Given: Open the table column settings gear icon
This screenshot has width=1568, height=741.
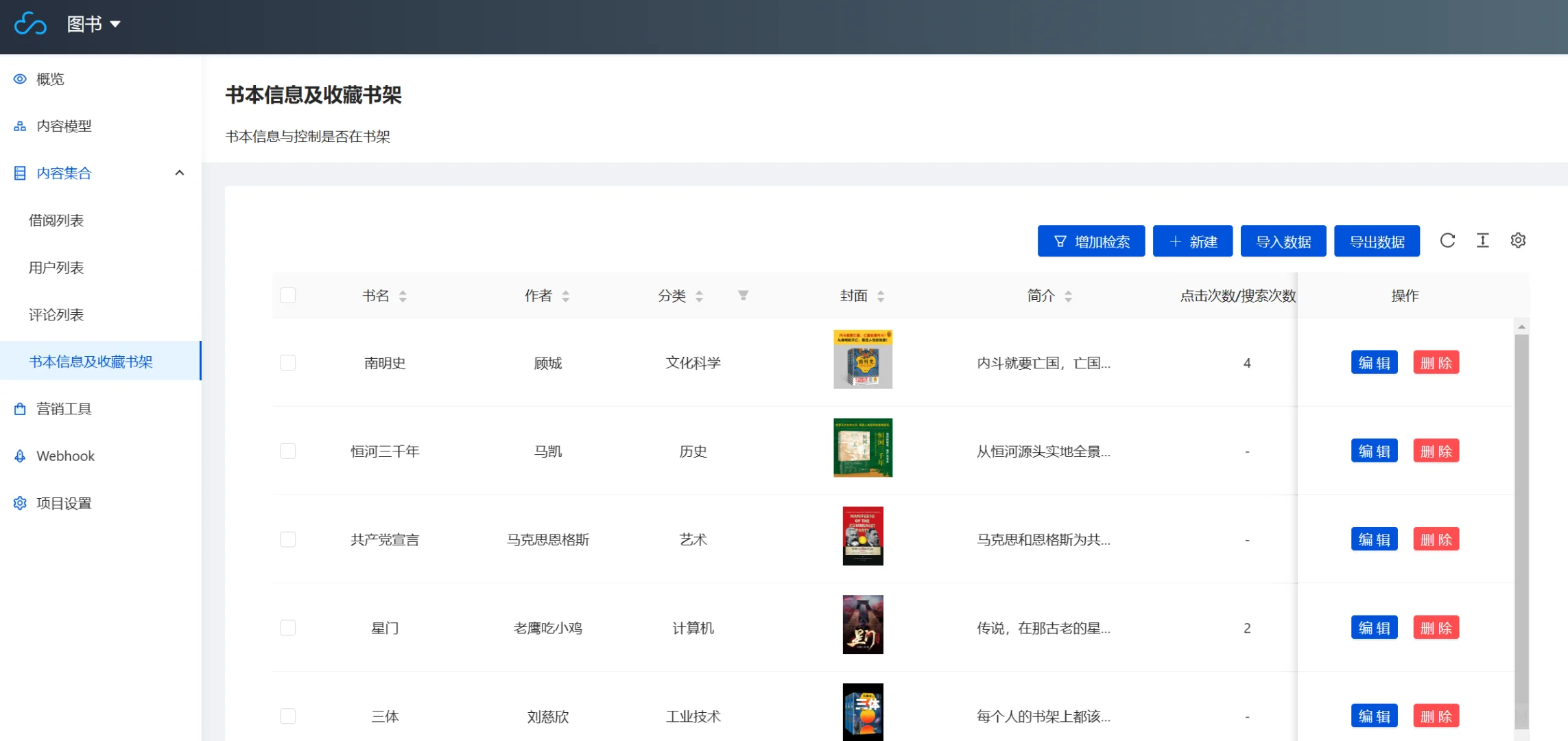Looking at the screenshot, I should point(1518,241).
